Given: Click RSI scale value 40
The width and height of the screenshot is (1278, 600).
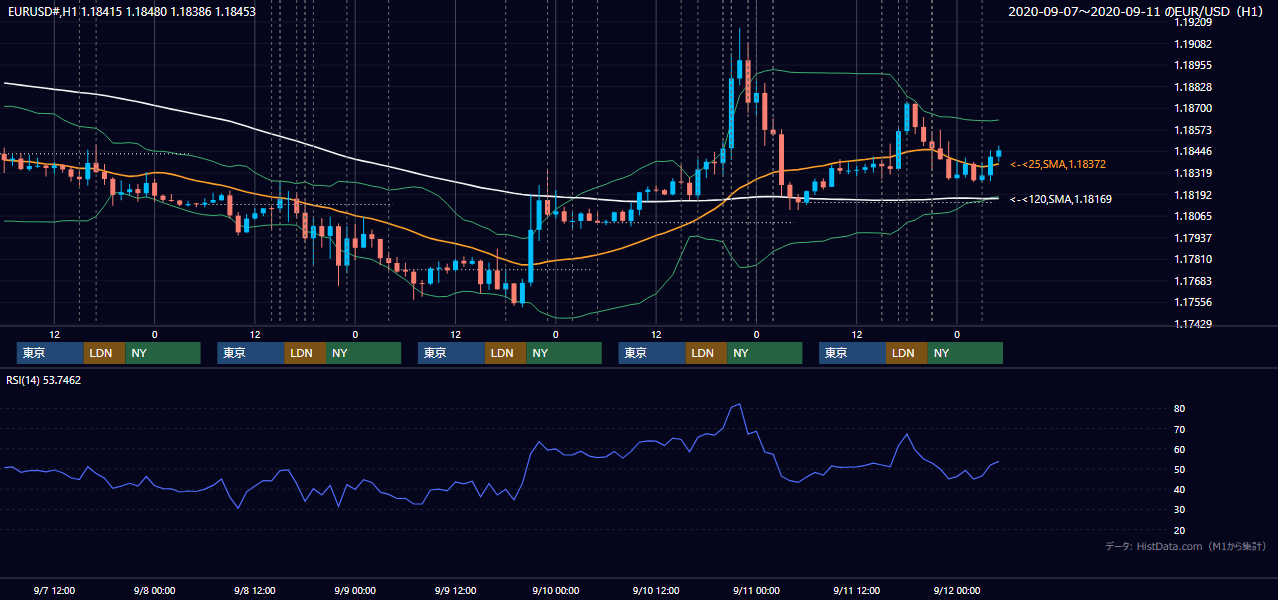Looking at the screenshot, I should [1180, 489].
